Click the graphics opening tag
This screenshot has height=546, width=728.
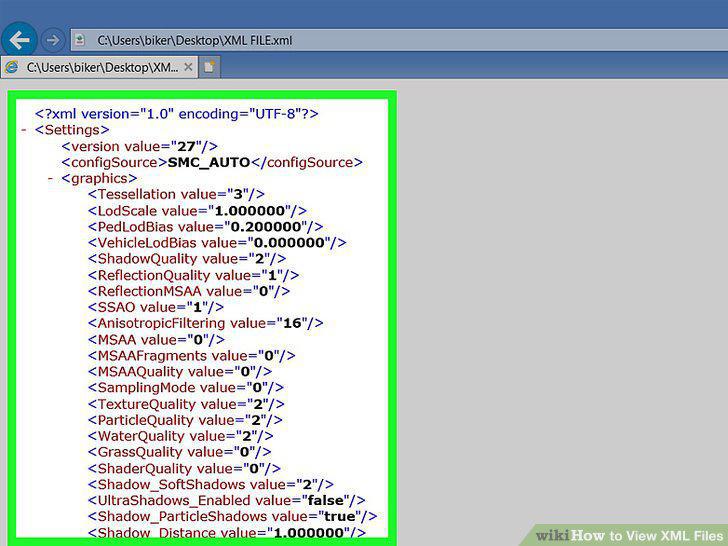[x=99, y=178]
